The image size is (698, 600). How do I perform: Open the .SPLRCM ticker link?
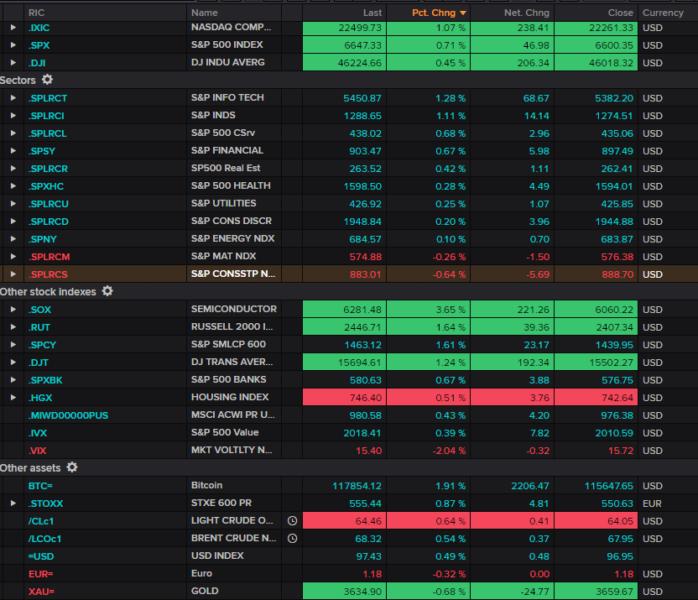tap(49, 257)
